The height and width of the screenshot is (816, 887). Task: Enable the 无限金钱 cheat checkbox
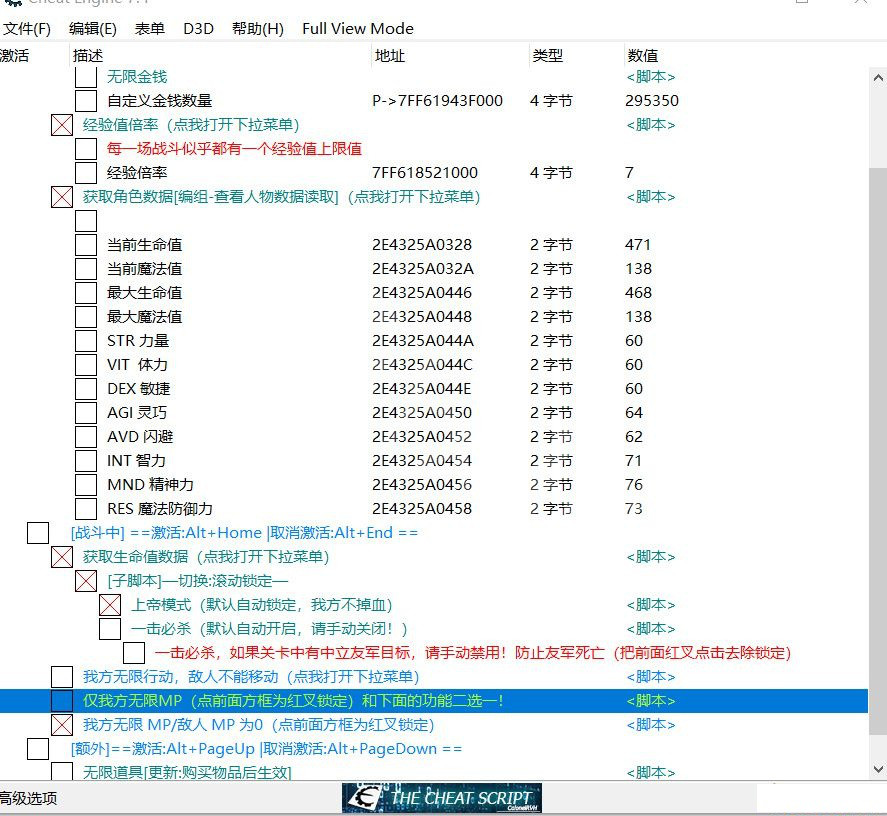(86, 77)
